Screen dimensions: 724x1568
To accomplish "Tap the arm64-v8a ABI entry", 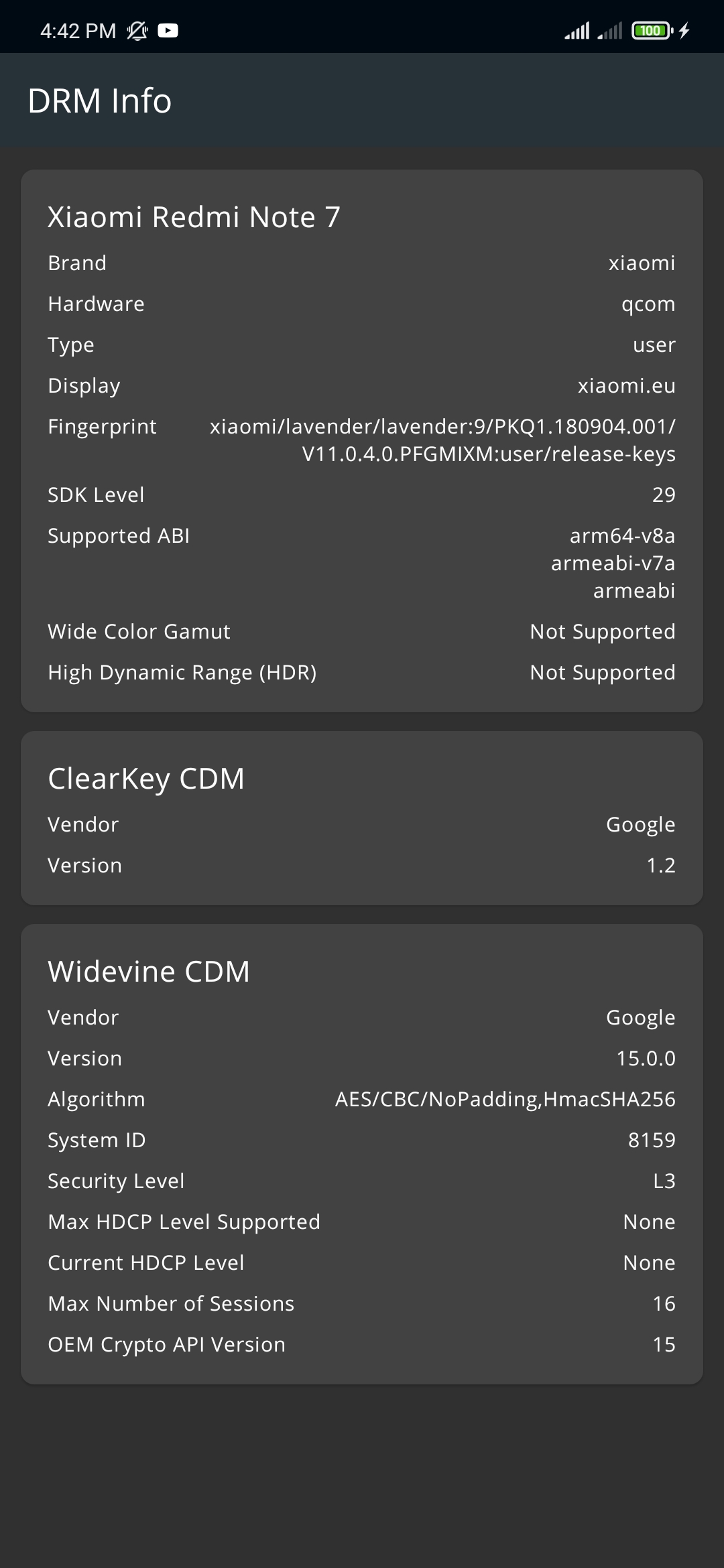I will tap(622, 536).
